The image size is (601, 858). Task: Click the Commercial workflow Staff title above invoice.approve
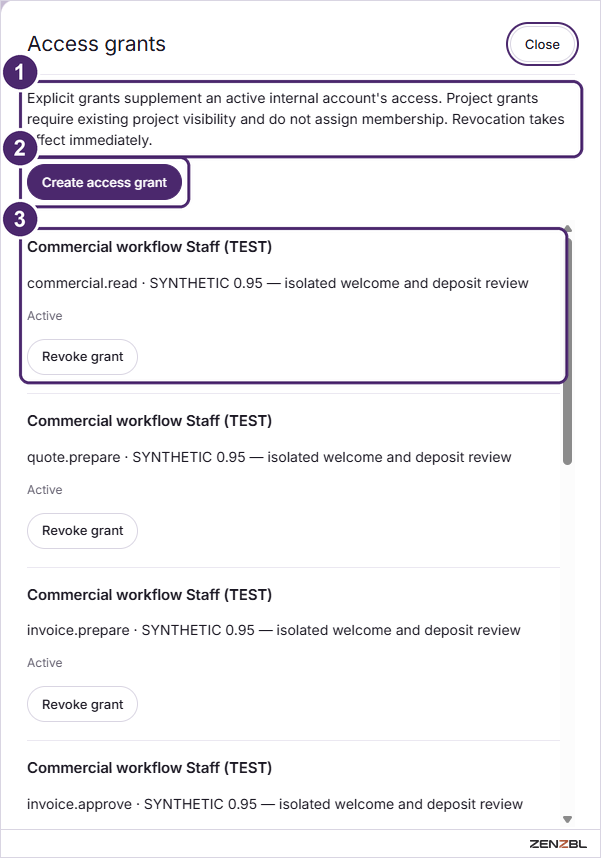pos(149,768)
